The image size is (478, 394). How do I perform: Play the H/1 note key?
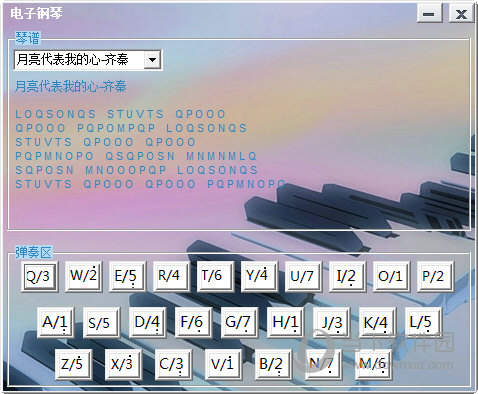click(285, 323)
